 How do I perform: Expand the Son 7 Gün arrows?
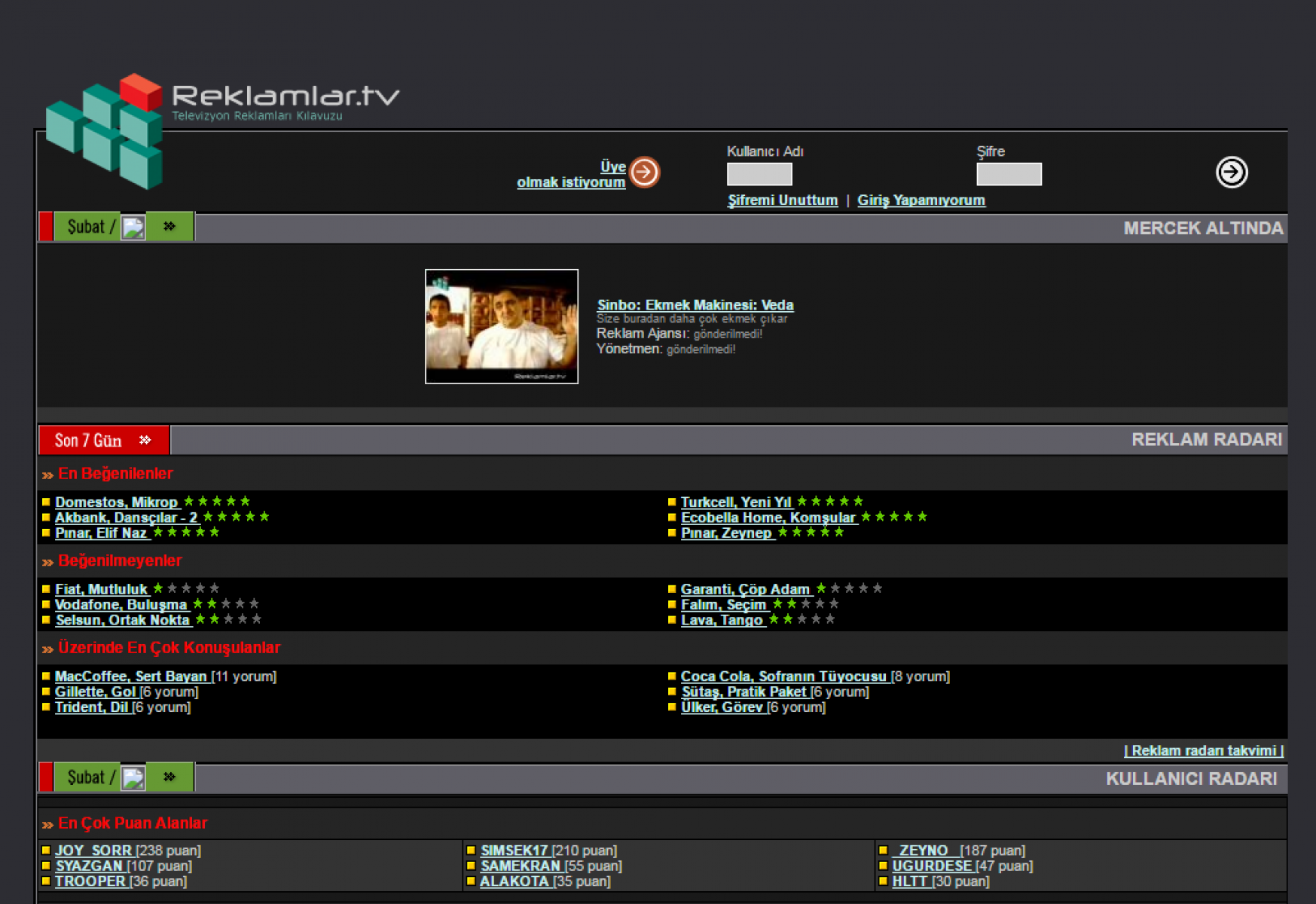(145, 440)
